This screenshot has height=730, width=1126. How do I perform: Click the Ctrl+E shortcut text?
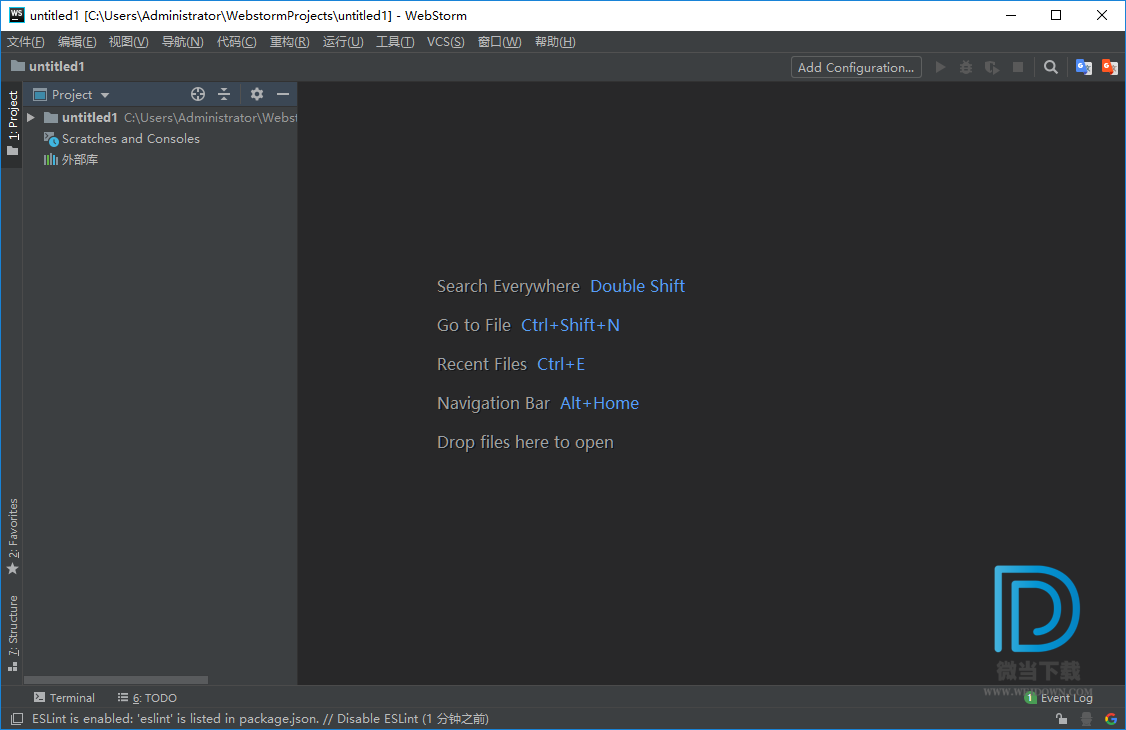[x=561, y=364]
